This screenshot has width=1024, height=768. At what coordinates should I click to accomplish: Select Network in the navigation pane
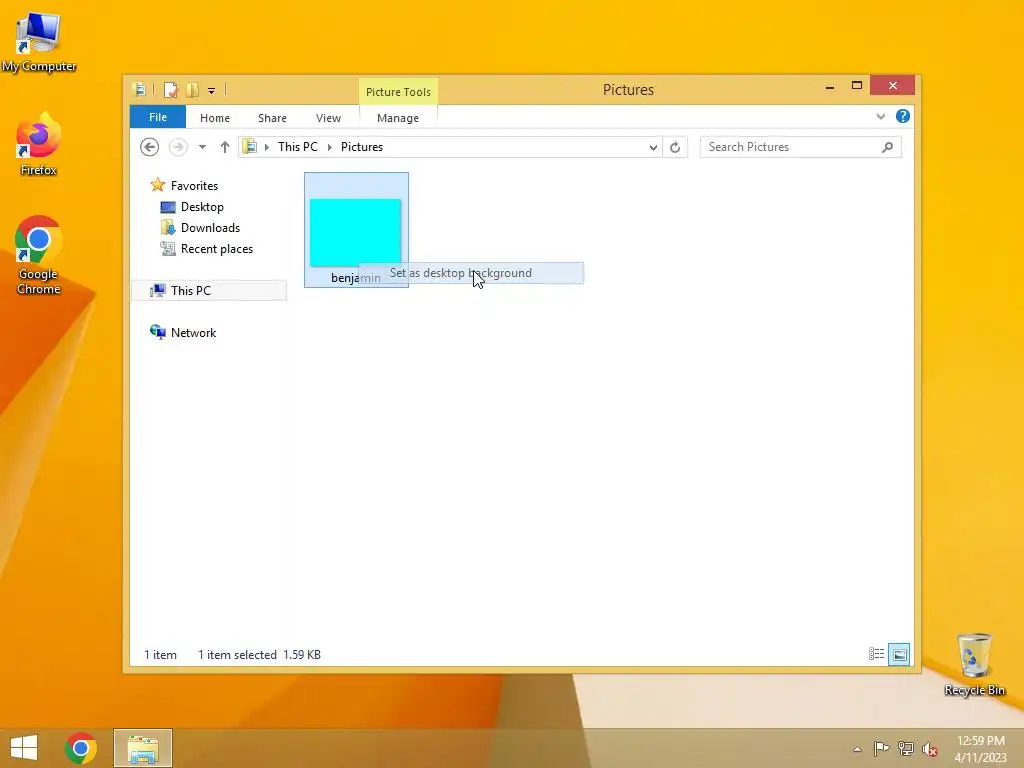pos(184,332)
